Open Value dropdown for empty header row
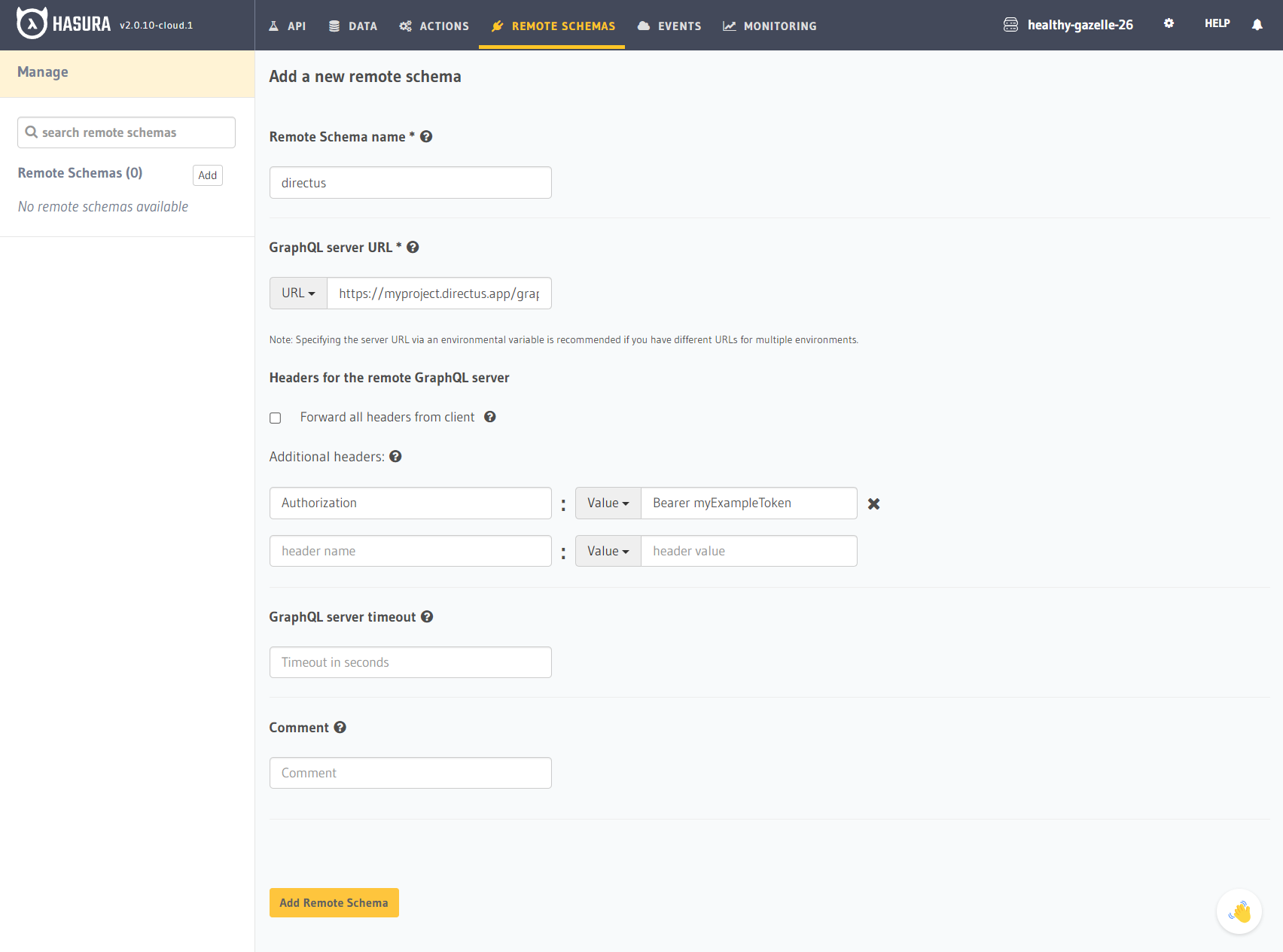The height and width of the screenshot is (952, 1283). (608, 551)
